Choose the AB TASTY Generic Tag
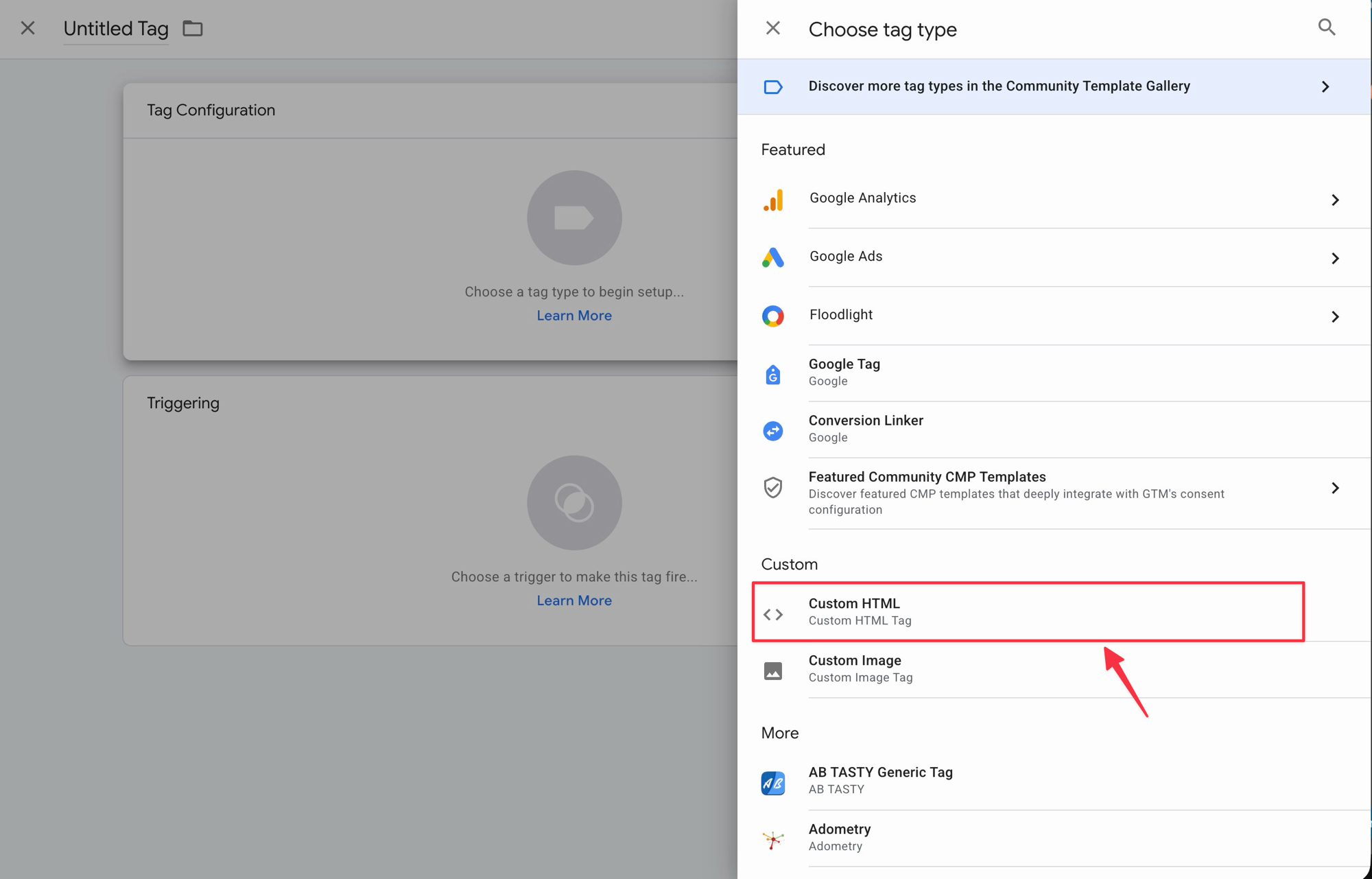 pos(1054,781)
